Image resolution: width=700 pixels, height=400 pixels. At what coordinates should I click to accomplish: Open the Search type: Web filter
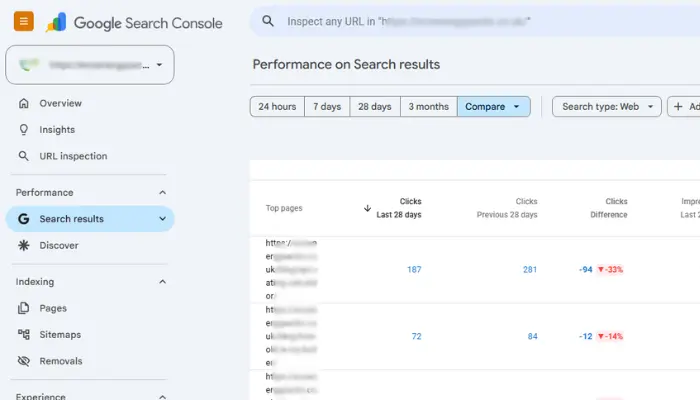click(607, 107)
